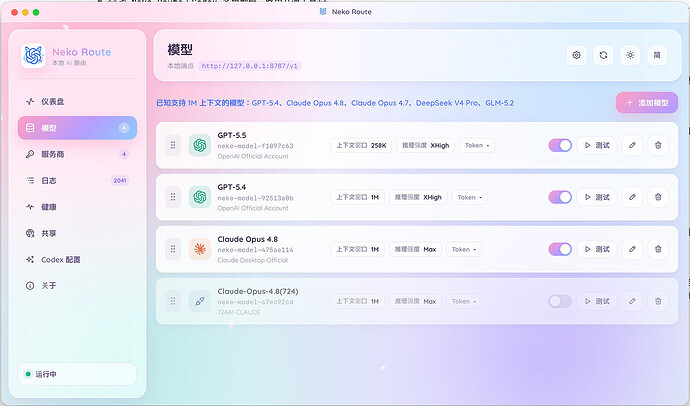Click the neko-model-475ae114 model ID
Screen dimensions: 690x406
point(255,250)
